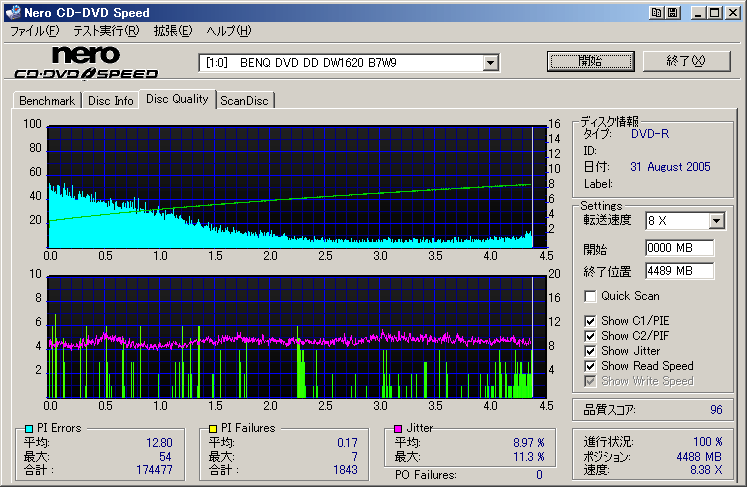
Task: Click PI Errors total value 174477
Action: coord(154,470)
